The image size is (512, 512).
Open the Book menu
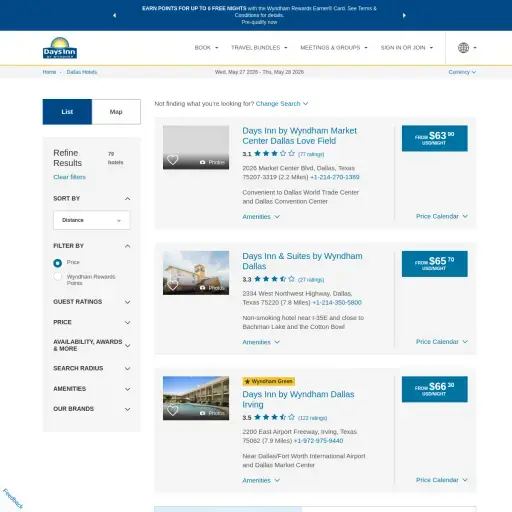[206, 48]
